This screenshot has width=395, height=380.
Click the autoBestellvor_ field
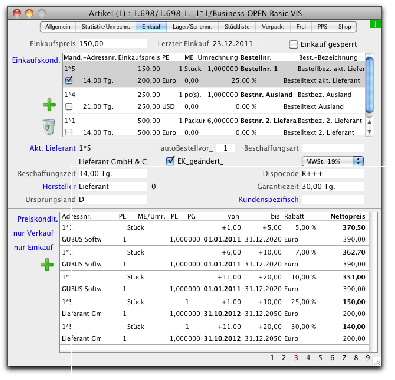[x=225, y=148]
